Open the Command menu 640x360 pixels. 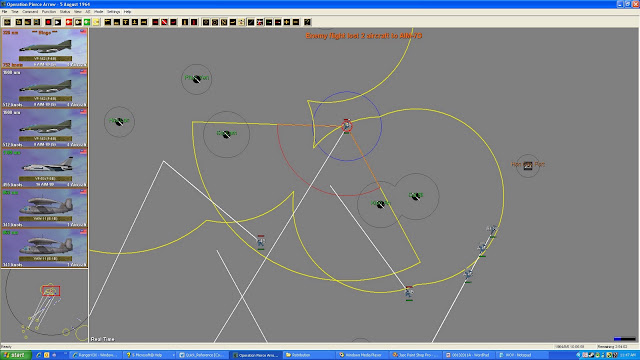click(30, 12)
